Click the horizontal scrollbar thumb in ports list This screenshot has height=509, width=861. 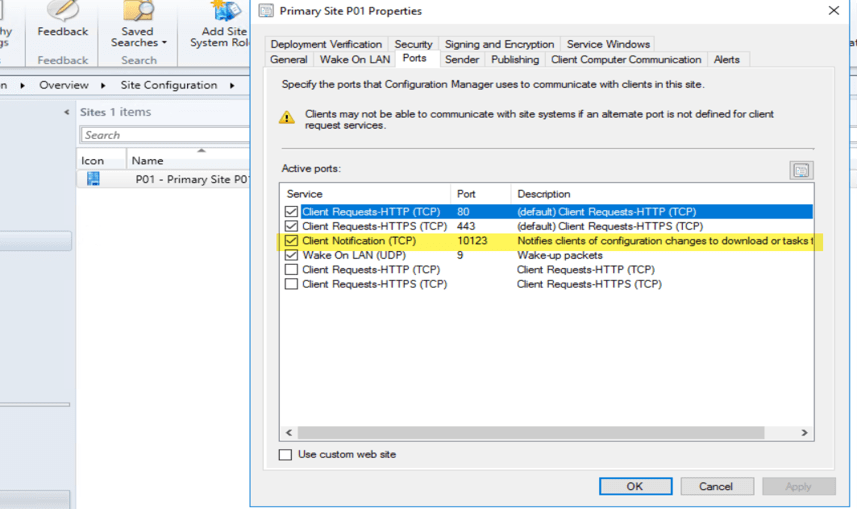[x=530, y=433]
